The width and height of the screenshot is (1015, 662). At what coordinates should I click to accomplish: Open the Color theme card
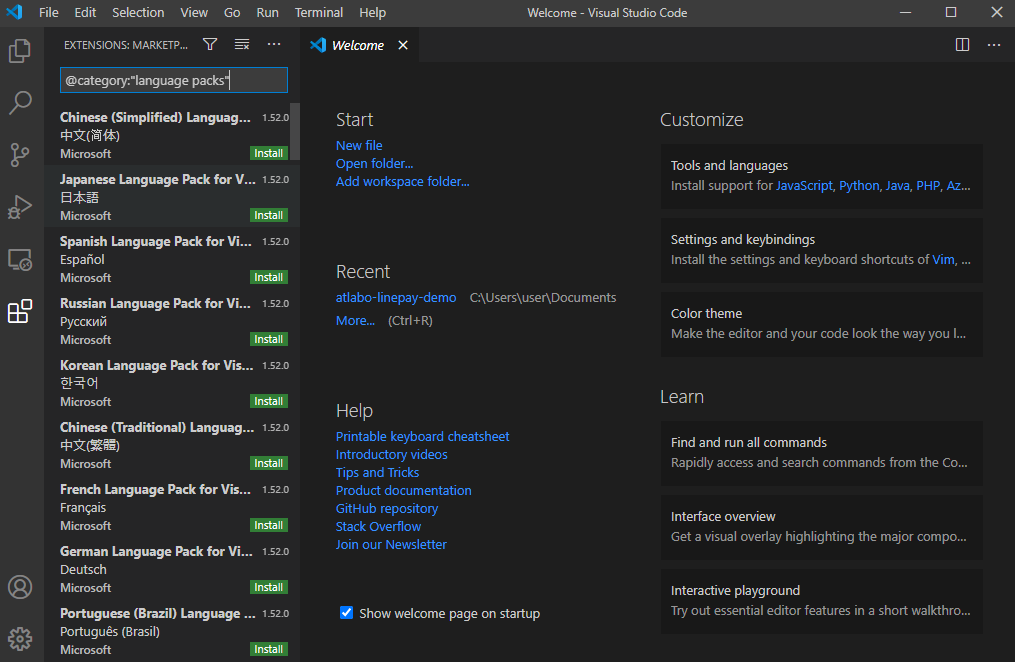(x=821, y=324)
